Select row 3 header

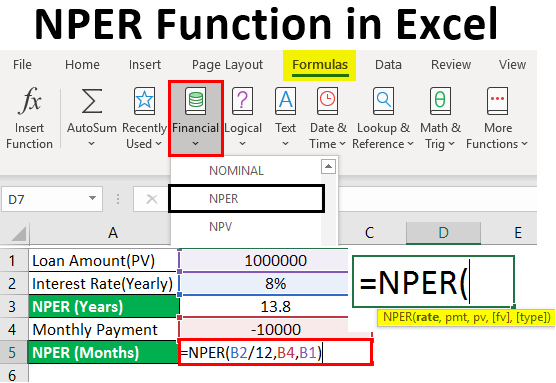pyautogui.click(x=13, y=306)
